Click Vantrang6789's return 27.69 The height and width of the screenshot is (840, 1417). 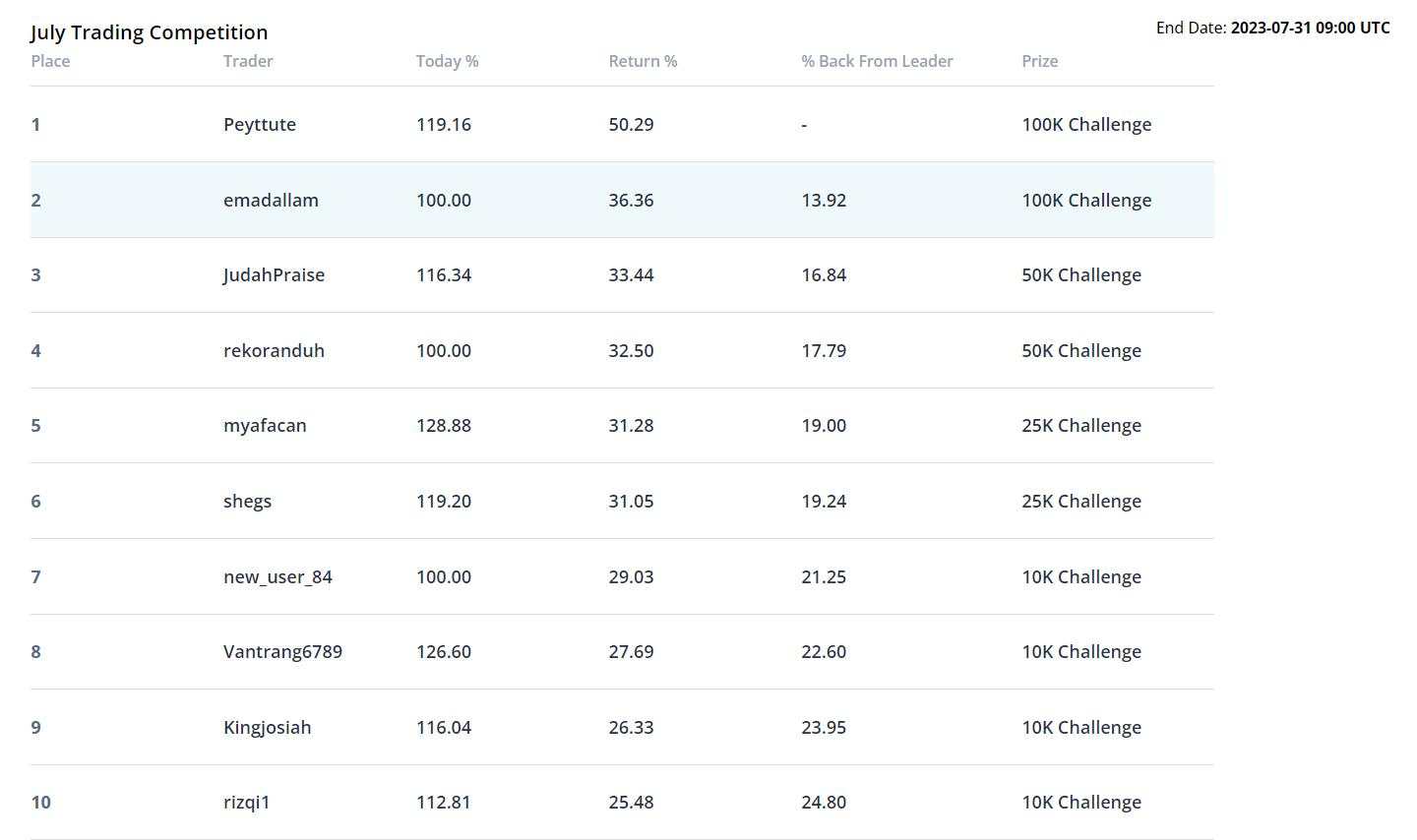pos(631,651)
